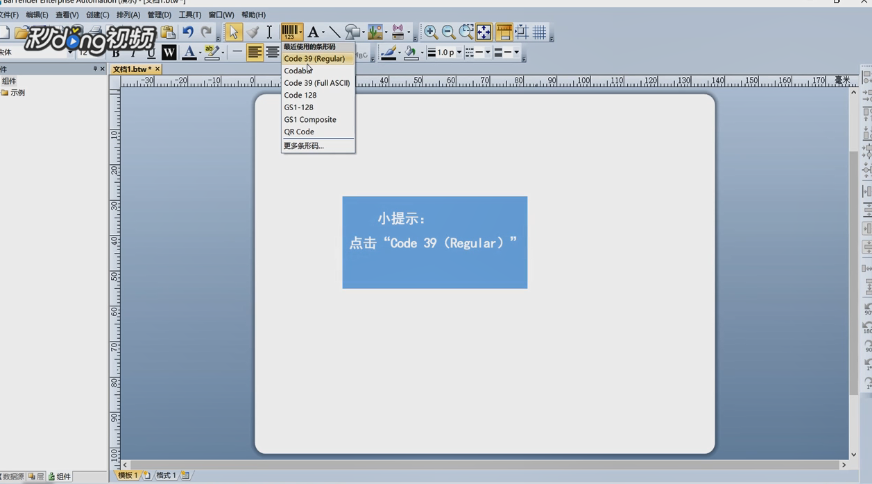Undo the last action
Screen dimensions: 872x484
pyautogui.click(x=188, y=32)
